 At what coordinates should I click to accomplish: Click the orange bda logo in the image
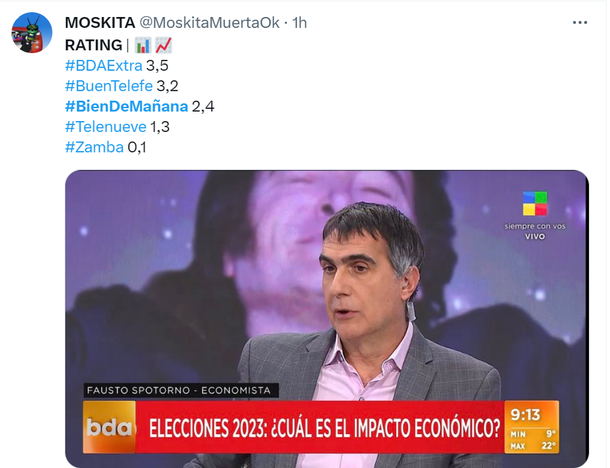point(109,427)
